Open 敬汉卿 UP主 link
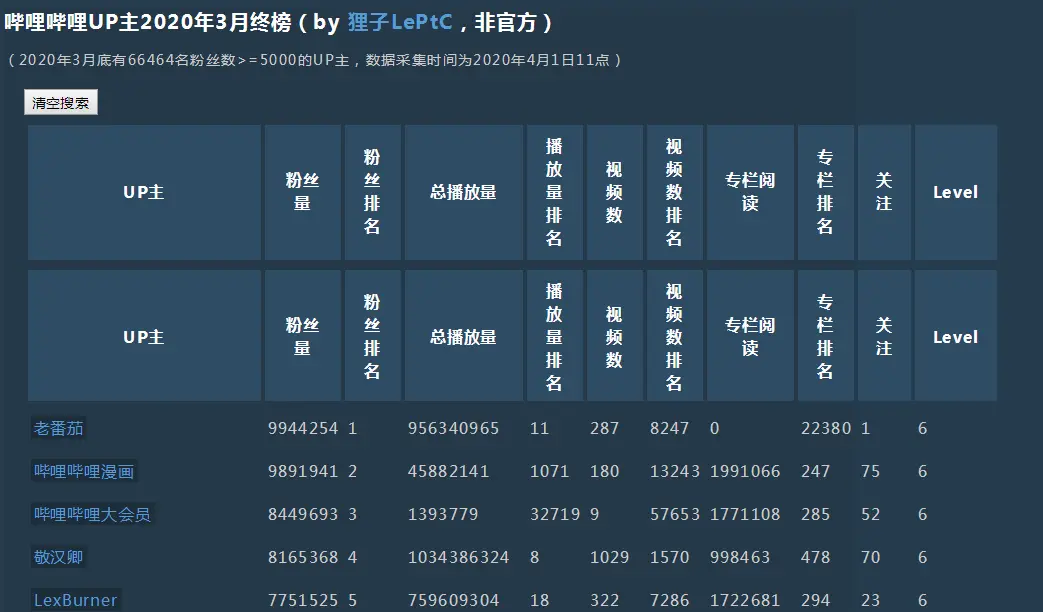The height and width of the screenshot is (612, 1043). (59, 557)
